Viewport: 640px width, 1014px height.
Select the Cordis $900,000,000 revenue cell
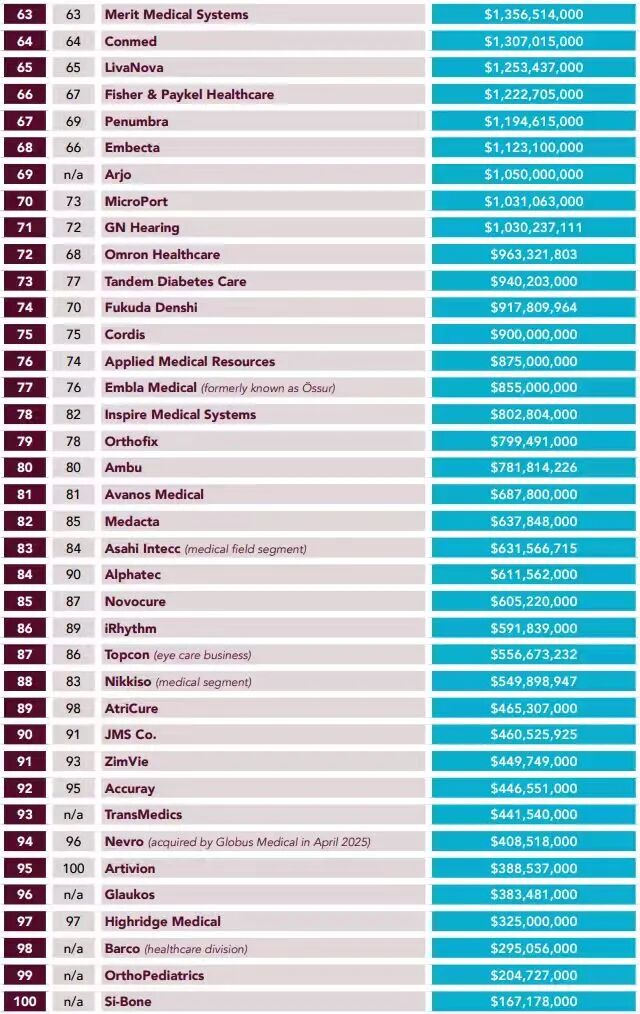[x=533, y=334]
